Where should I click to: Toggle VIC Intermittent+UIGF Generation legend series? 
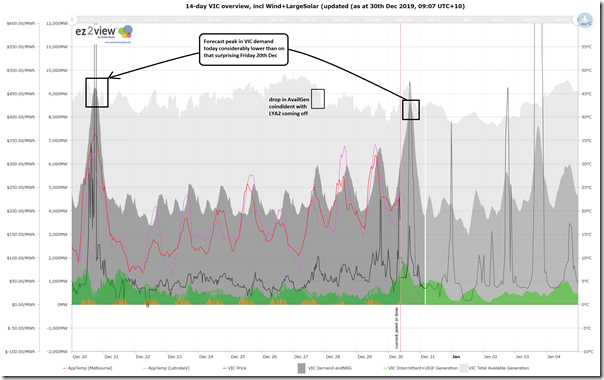[420, 368]
